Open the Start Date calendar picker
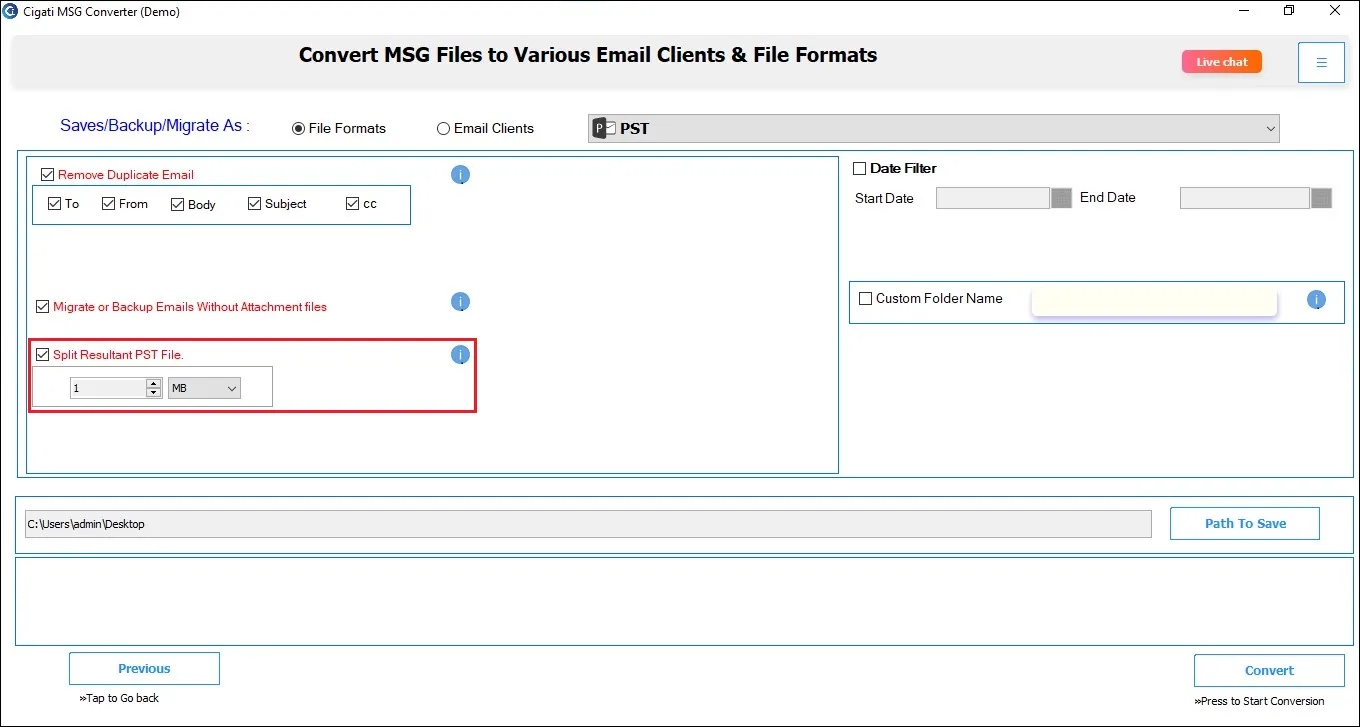1360x727 pixels. (1061, 198)
